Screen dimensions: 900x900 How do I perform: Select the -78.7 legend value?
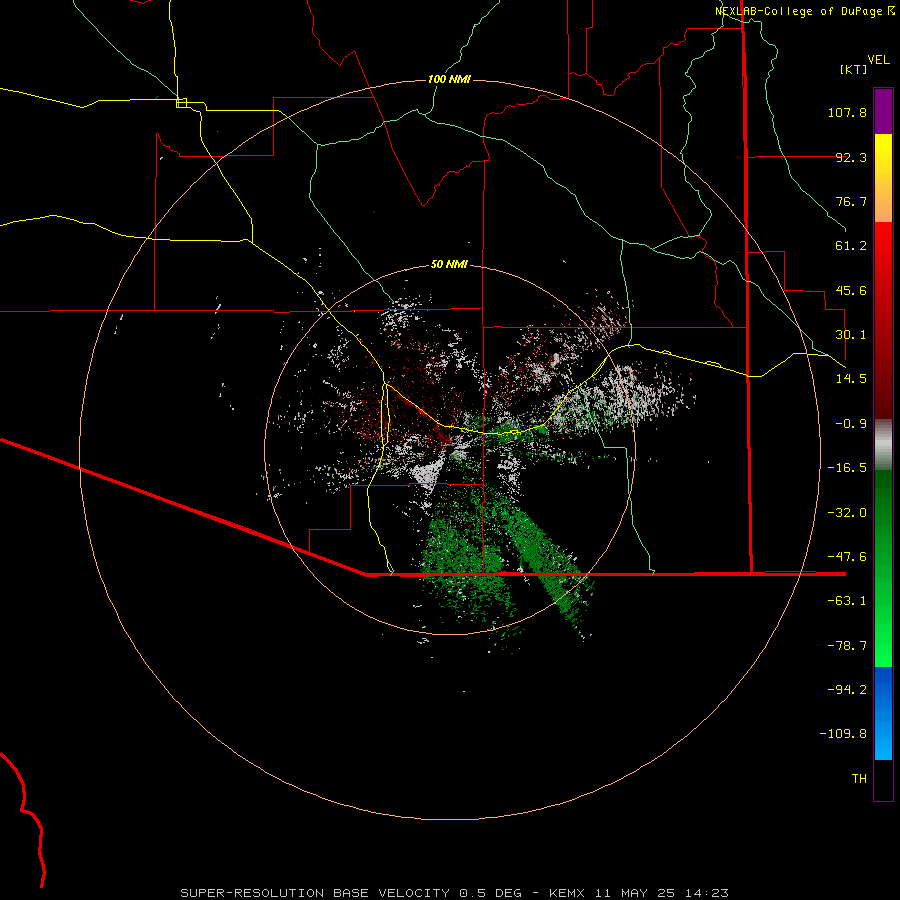847,646
